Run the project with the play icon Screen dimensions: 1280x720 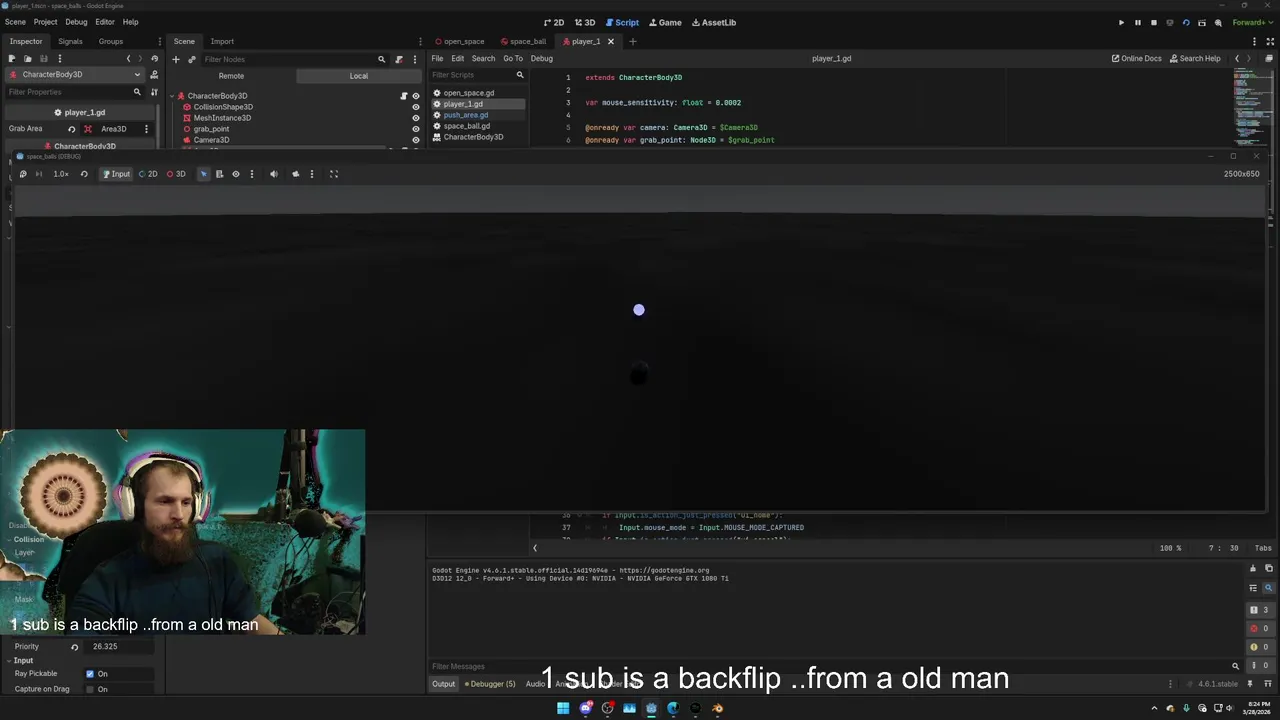[x=1121, y=22]
